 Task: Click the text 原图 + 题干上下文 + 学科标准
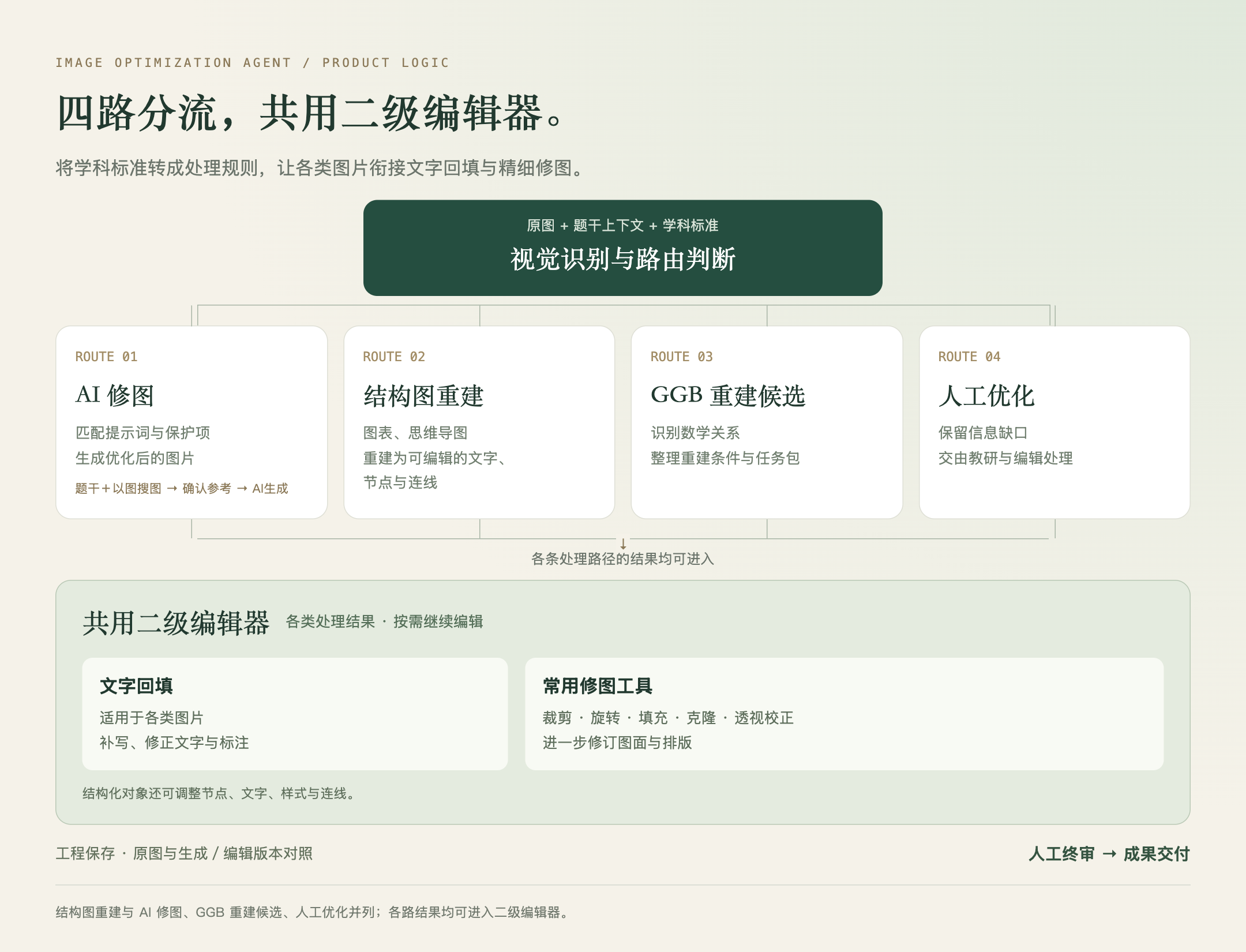pos(622,226)
